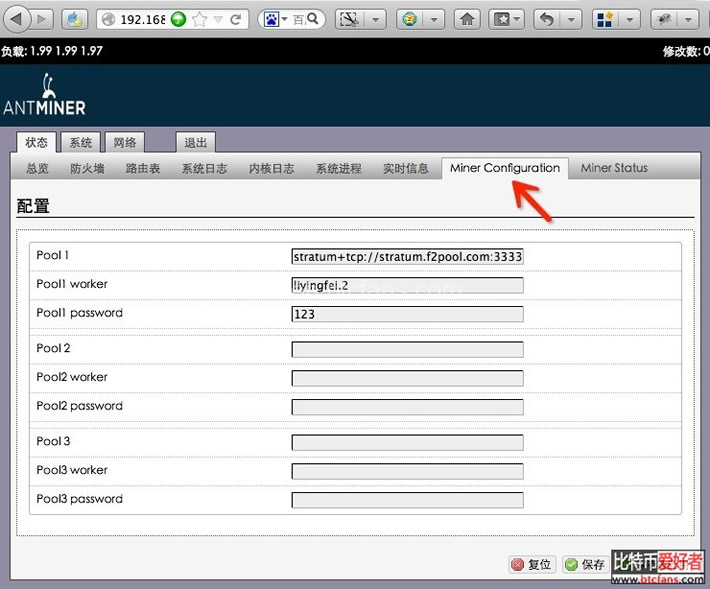Click the undo curved arrow icon
710x589 pixels.
pyautogui.click(x=547, y=19)
